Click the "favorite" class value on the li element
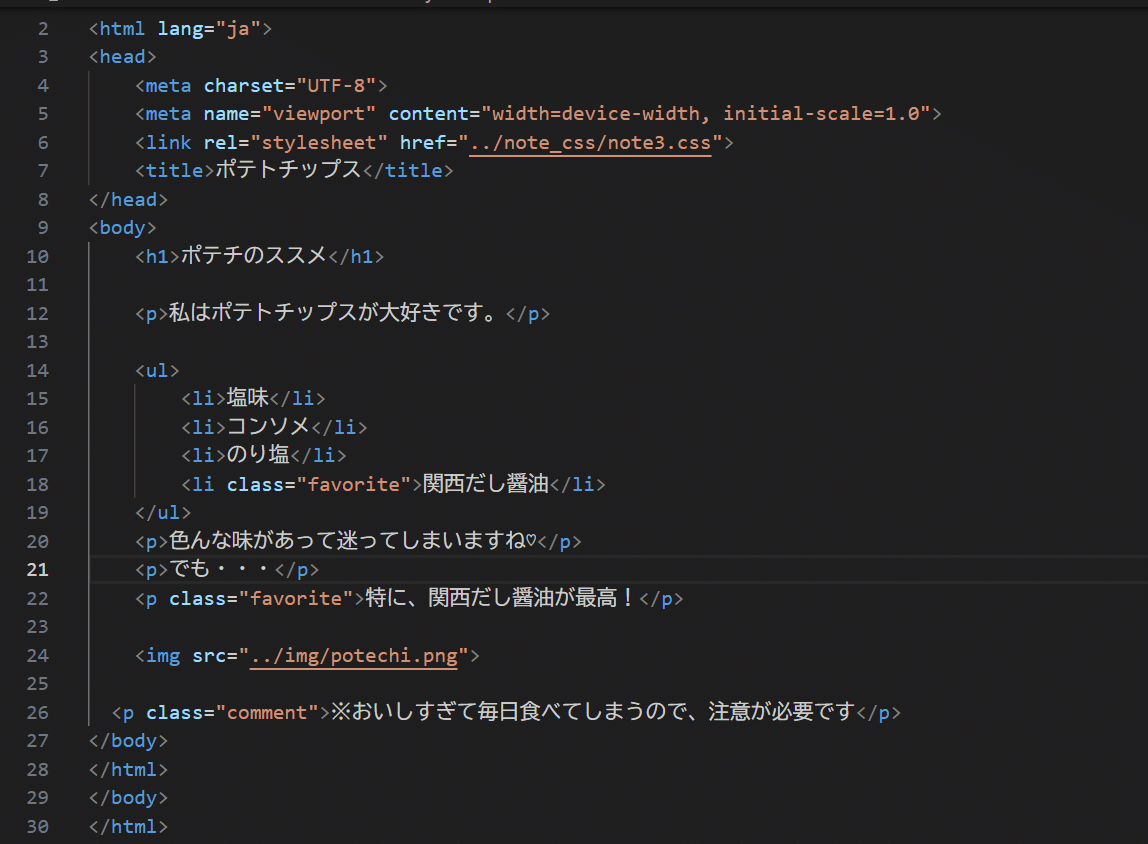This screenshot has height=844, width=1148. (348, 485)
